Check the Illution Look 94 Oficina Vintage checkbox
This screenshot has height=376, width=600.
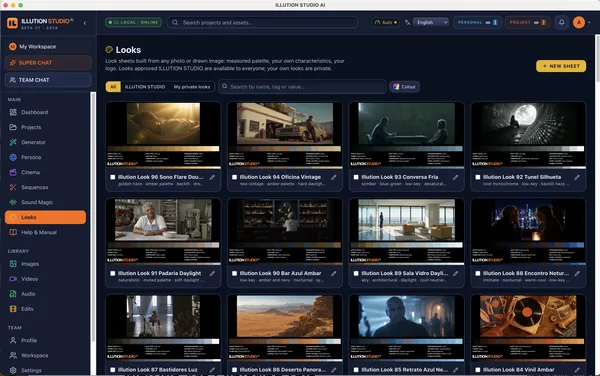click(234, 177)
